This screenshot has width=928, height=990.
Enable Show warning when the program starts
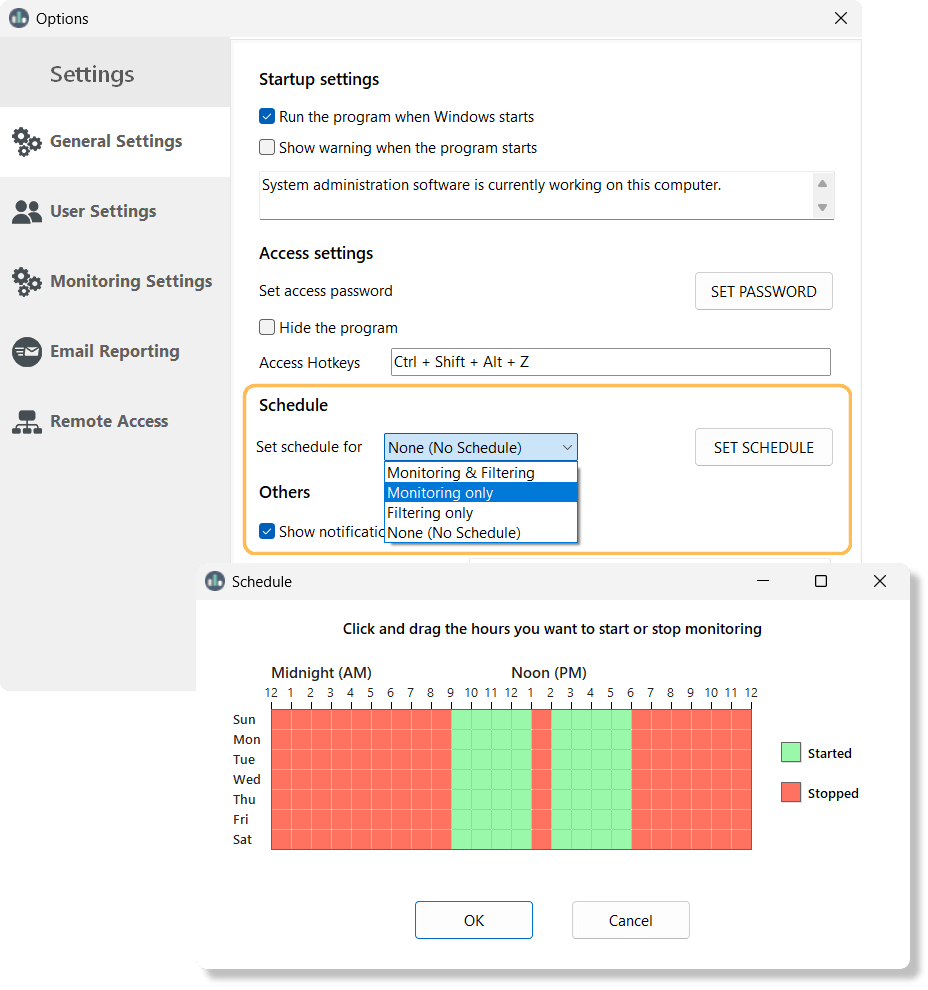[267, 148]
